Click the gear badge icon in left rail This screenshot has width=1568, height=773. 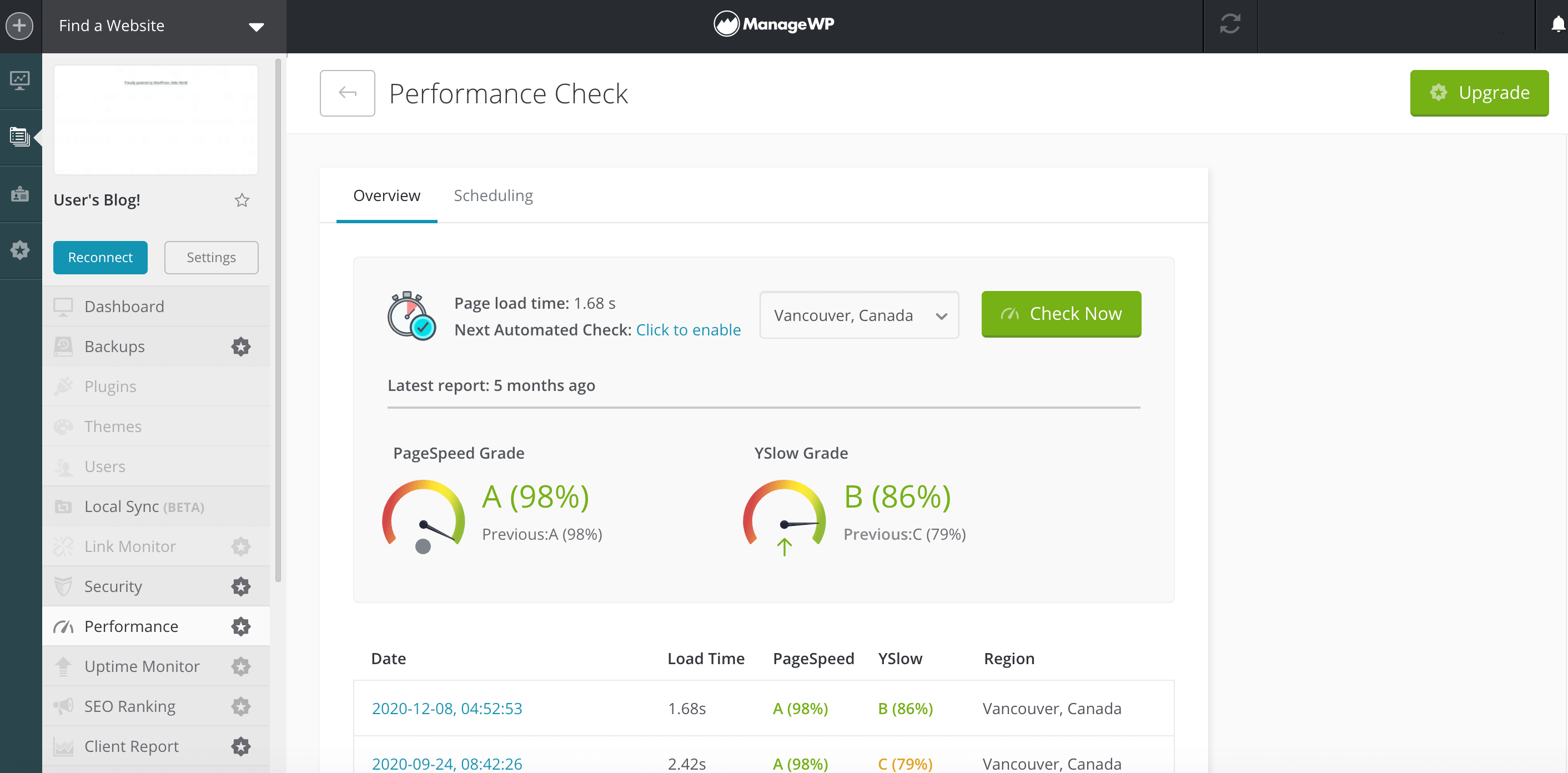(x=20, y=249)
